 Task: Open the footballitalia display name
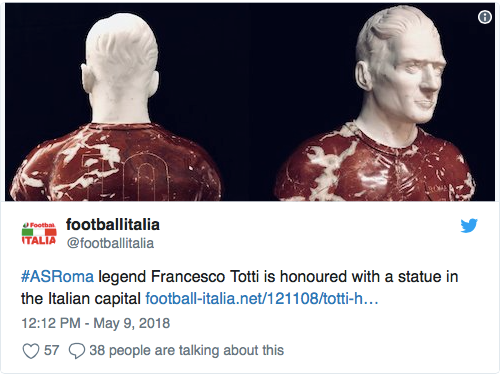coord(113,224)
